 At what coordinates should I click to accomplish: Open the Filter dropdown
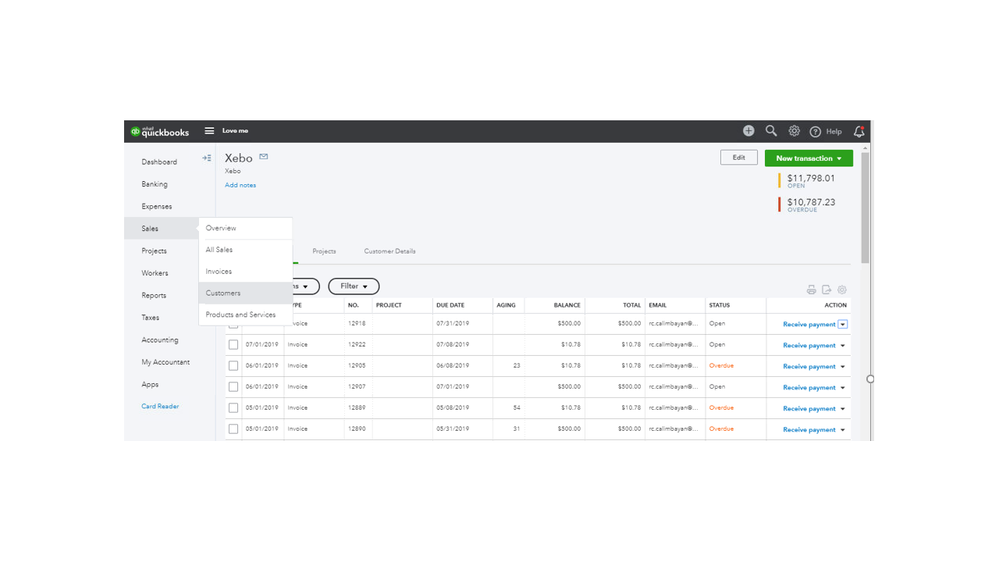tap(353, 287)
